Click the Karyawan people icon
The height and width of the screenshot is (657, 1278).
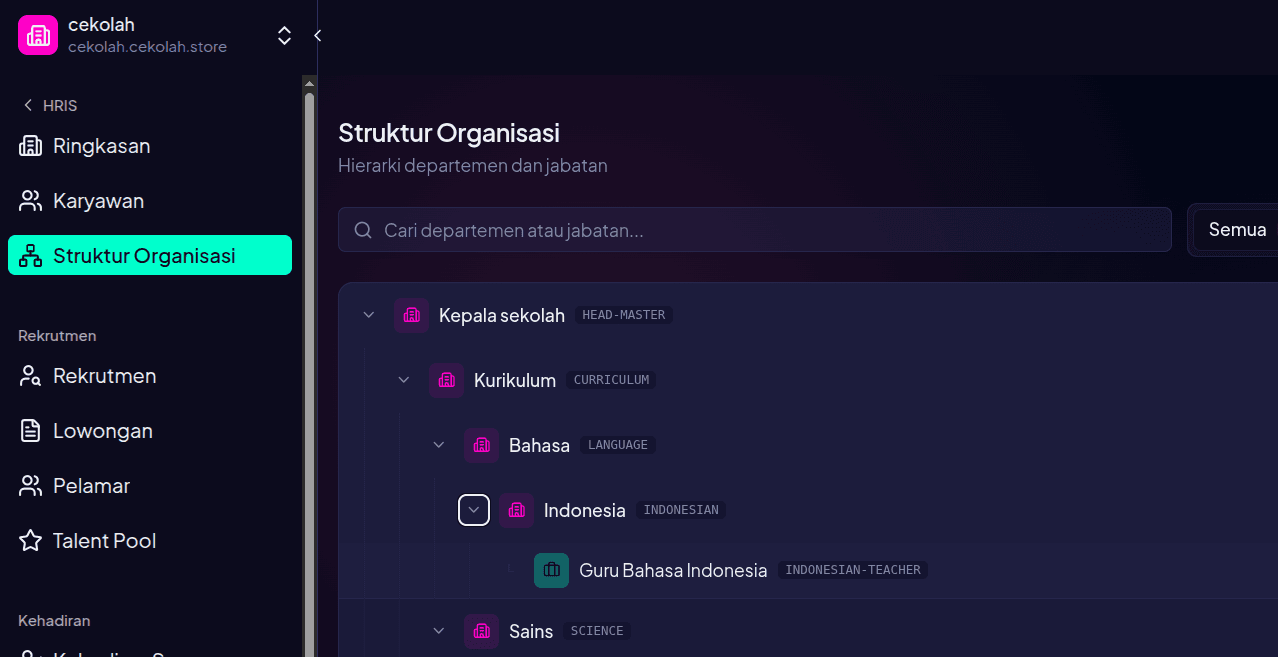click(28, 200)
